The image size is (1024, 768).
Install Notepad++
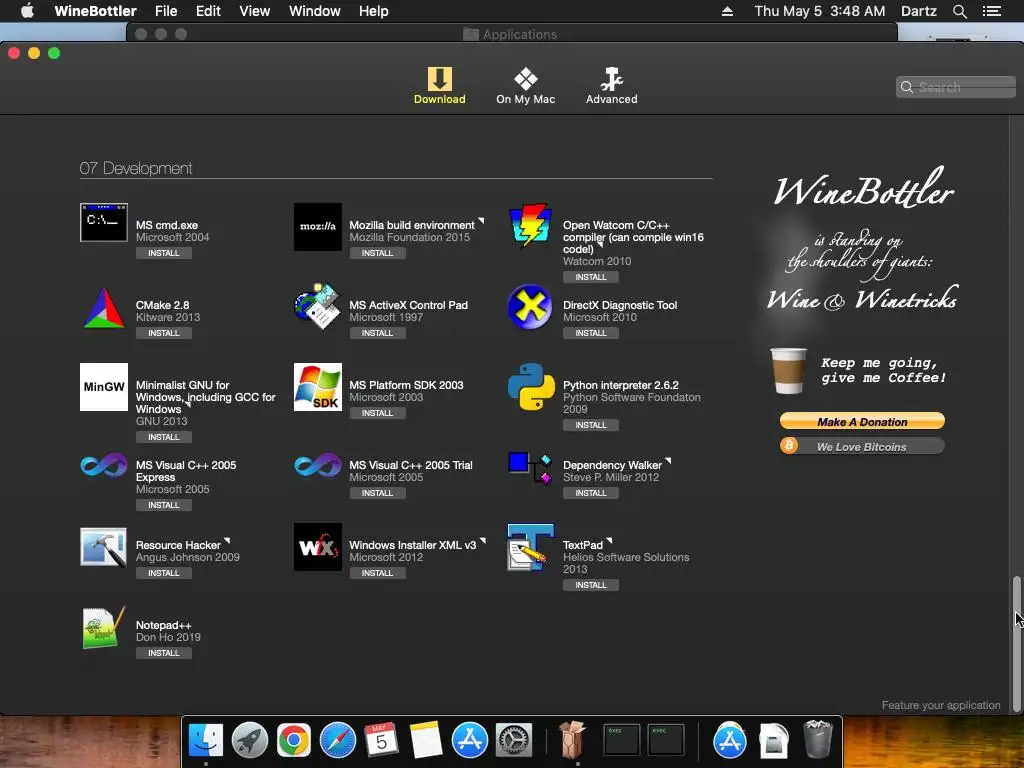(x=163, y=653)
